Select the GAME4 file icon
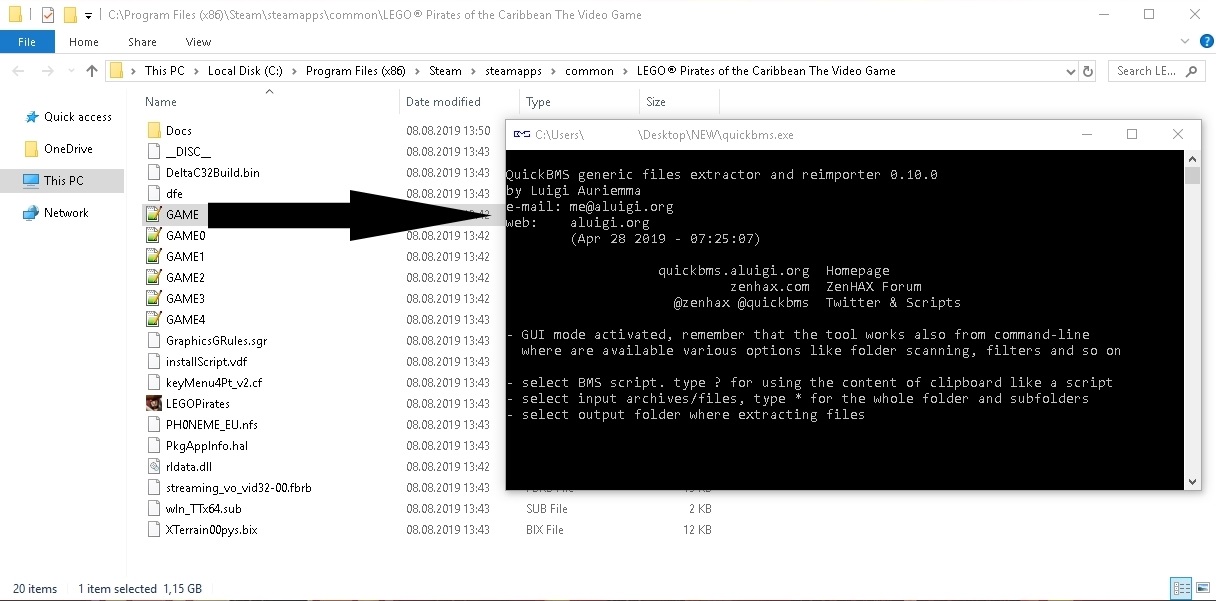Viewport: 1216px width, 601px height. [154, 320]
